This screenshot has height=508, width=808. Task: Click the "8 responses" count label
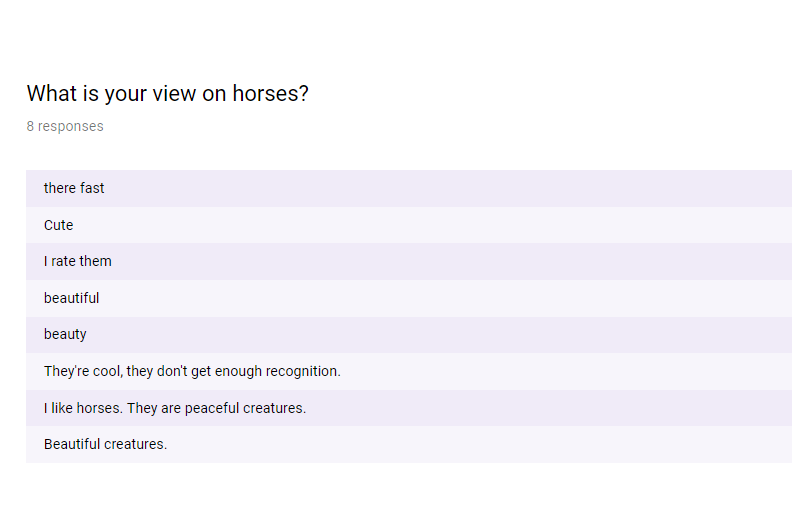click(65, 126)
